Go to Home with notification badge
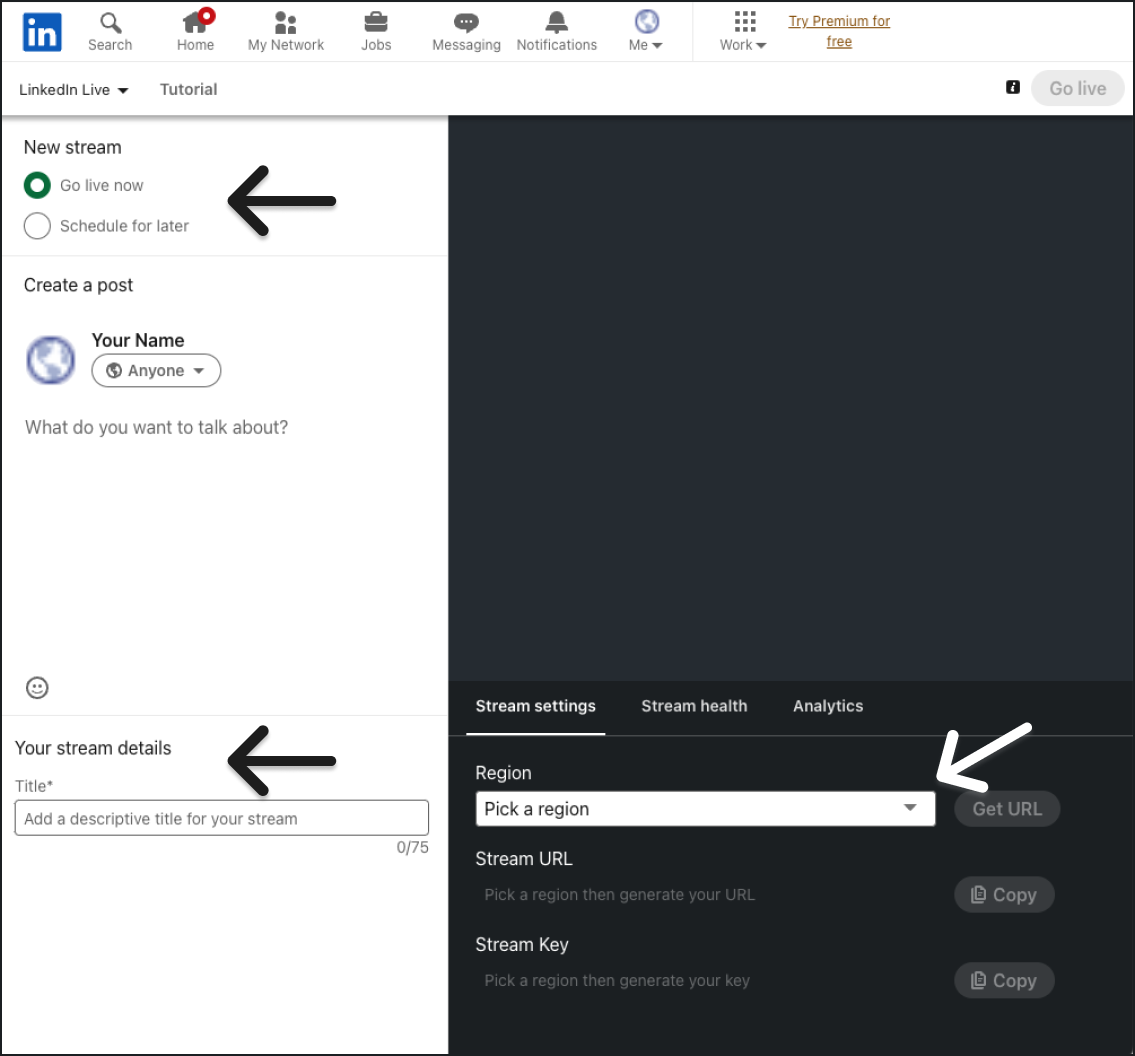Viewport: 1135px width, 1056px height. [195, 31]
